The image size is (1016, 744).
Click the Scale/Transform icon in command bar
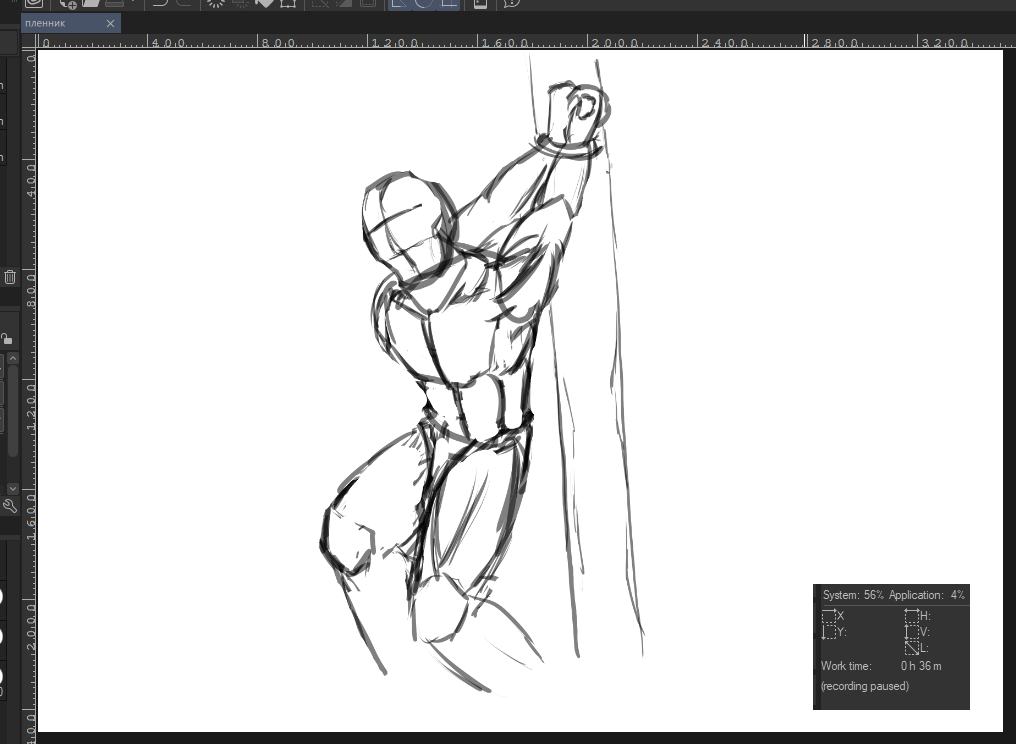pos(288,3)
